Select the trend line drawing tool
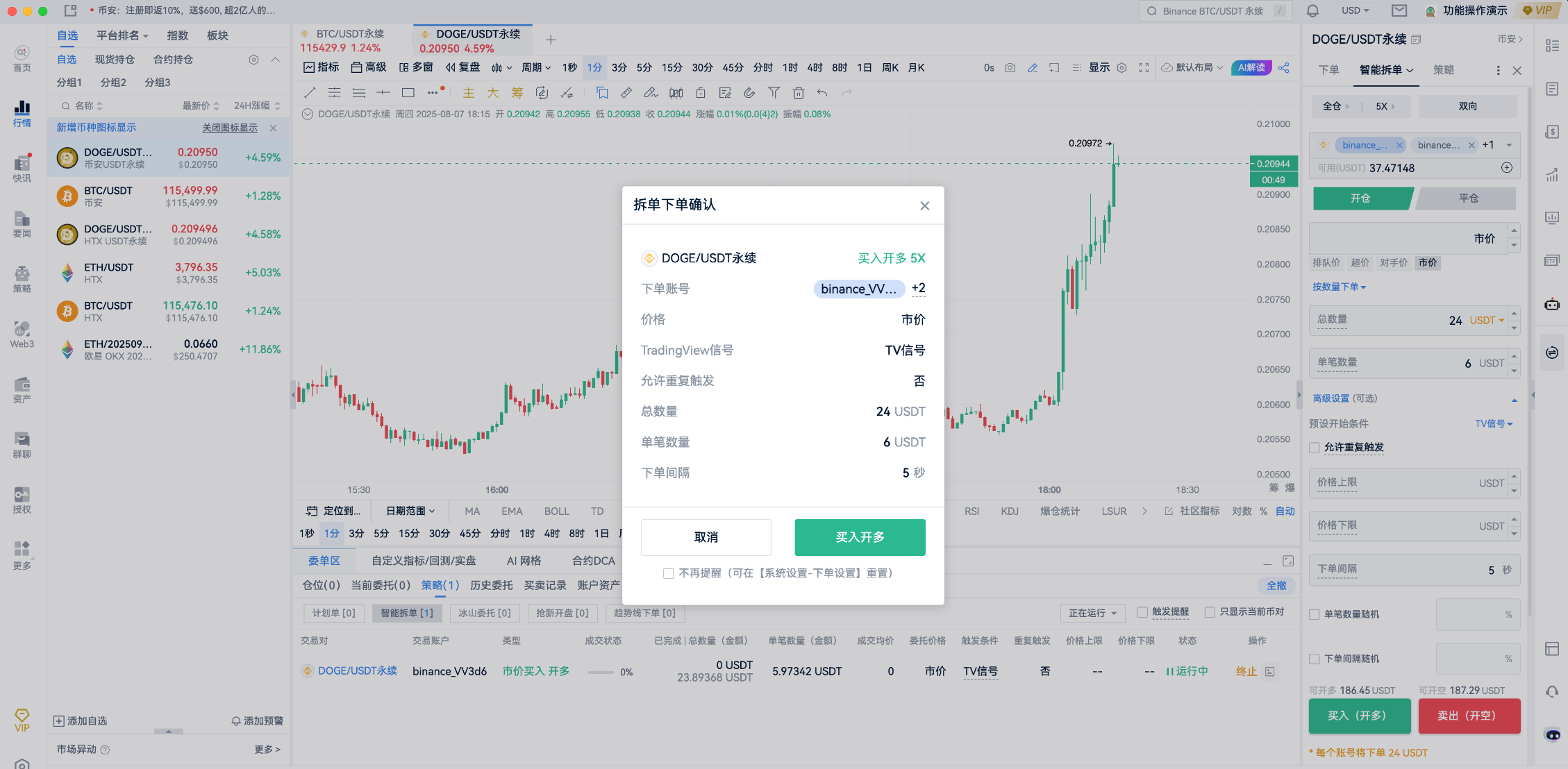This screenshot has height=769, width=1568. tap(310, 92)
